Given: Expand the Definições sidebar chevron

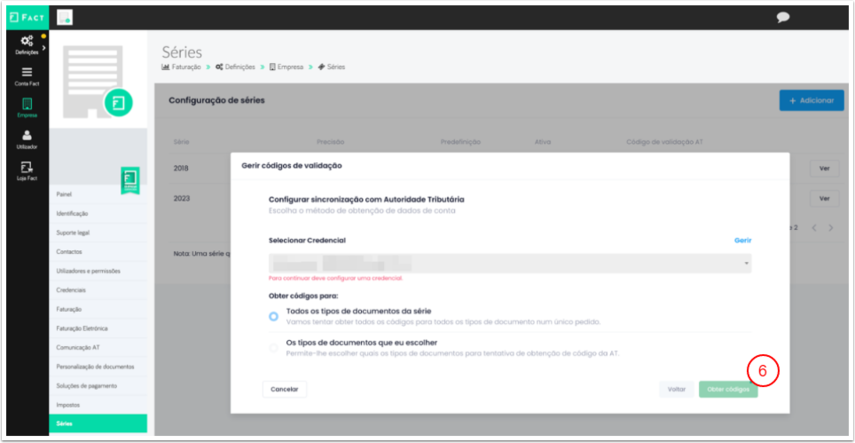Looking at the screenshot, I should [44, 48].
